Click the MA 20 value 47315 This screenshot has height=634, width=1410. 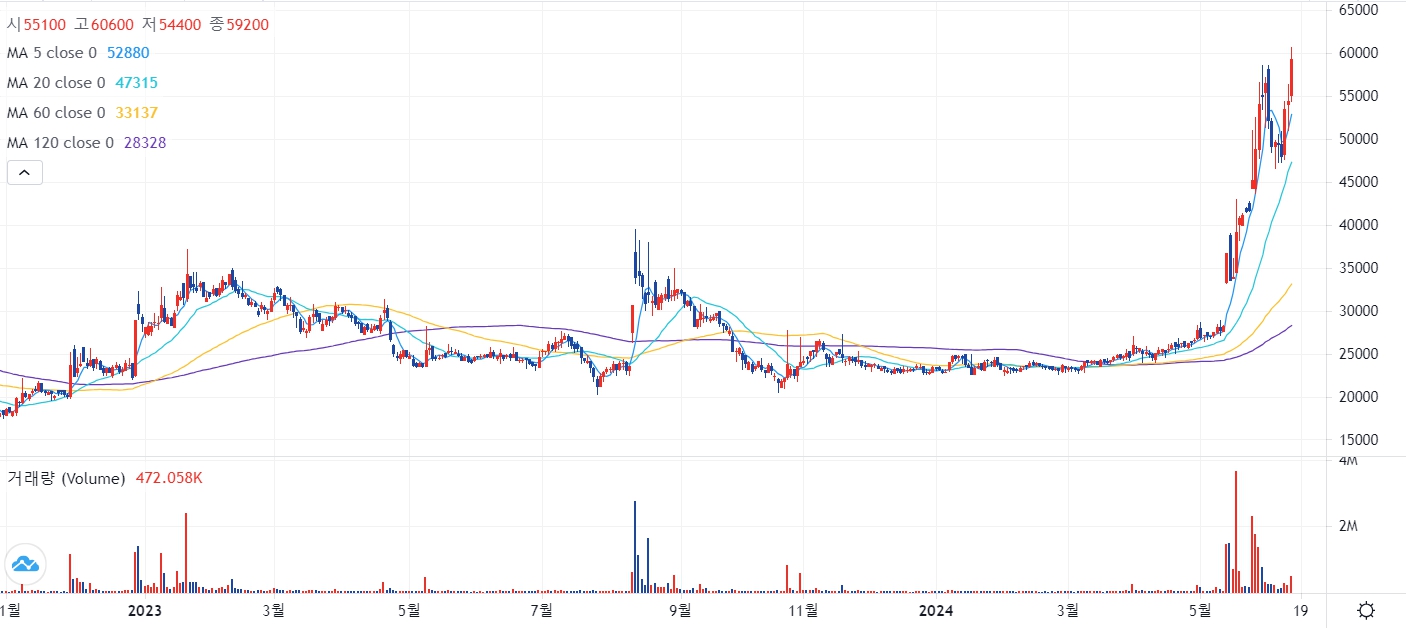136,83
